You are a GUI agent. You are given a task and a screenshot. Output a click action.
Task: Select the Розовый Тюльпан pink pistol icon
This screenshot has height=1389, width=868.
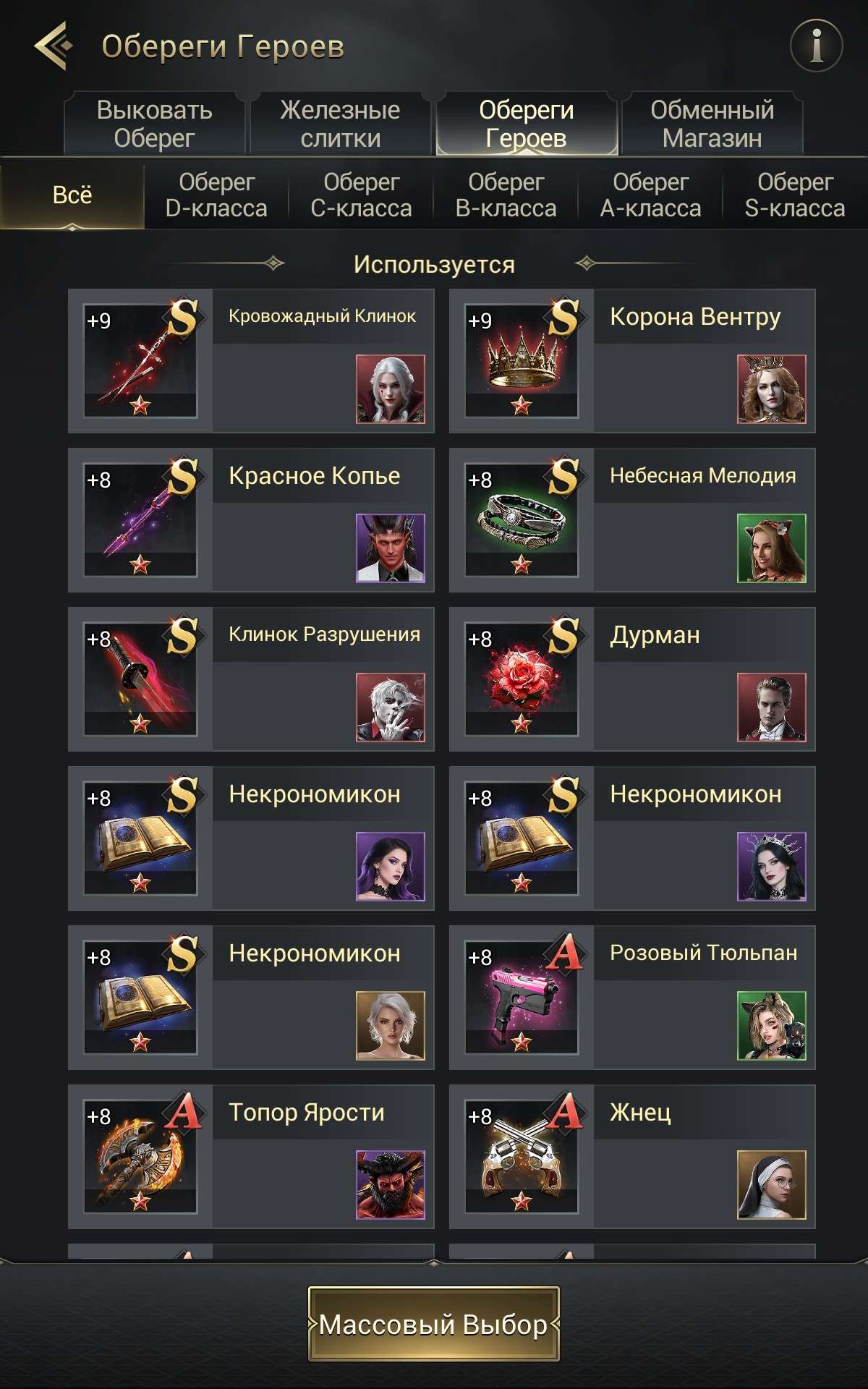tap(522, 998)
